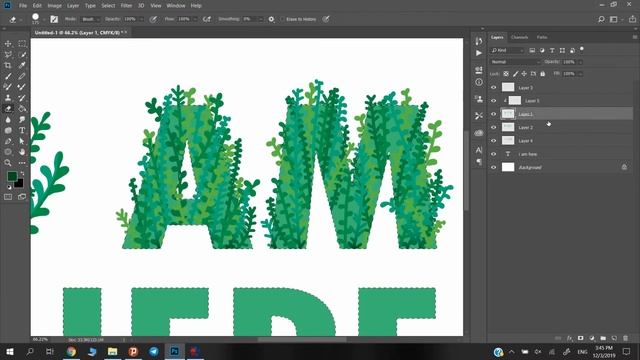640x360 pixels.
Task: Open the Paragraph panel icon
Action: tap(479, 162)
